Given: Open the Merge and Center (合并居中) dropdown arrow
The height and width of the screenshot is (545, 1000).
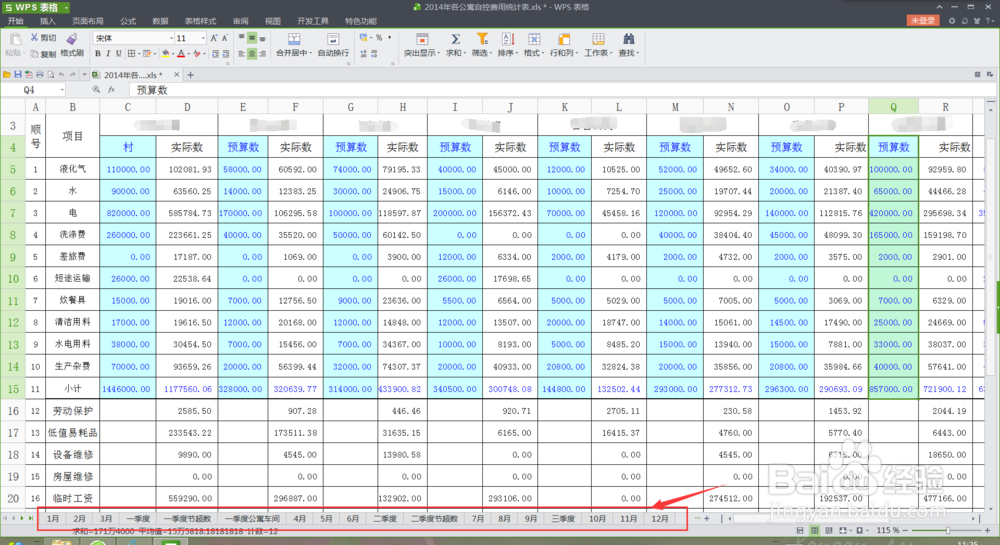Looking at the screenshot, I should (311, 53).
